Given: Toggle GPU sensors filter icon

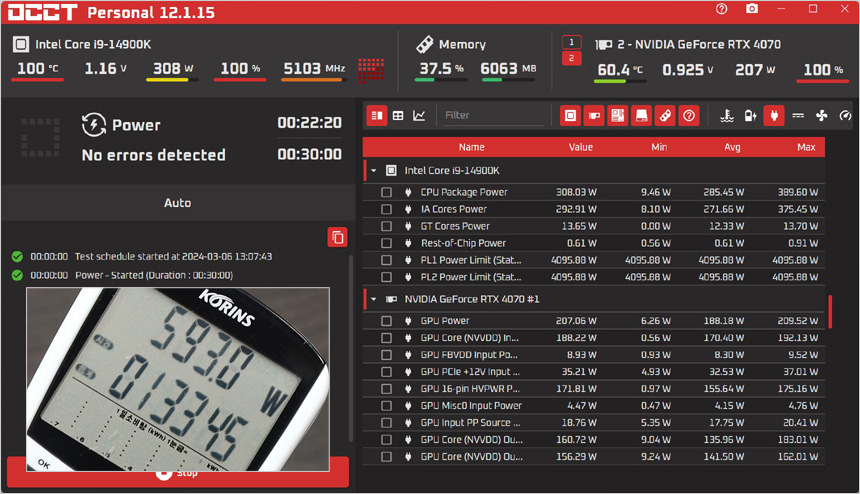Looking at the screenshot, I should 594,116.
